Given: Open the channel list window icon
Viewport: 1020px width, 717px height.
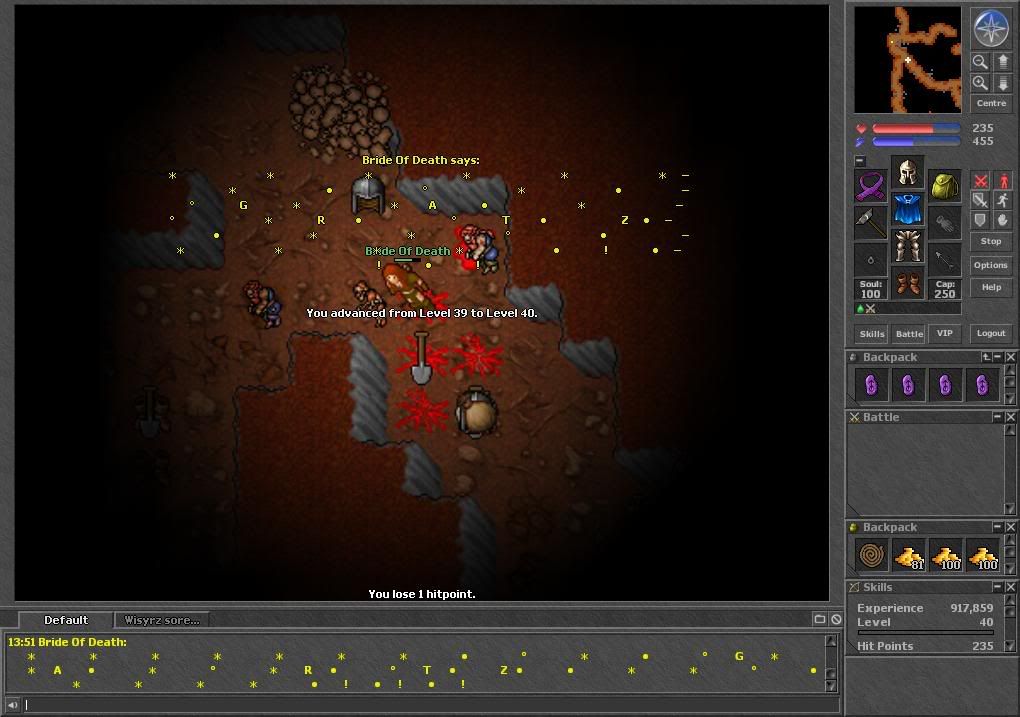Looking at the screenshot, I should (x=820, y=619).
